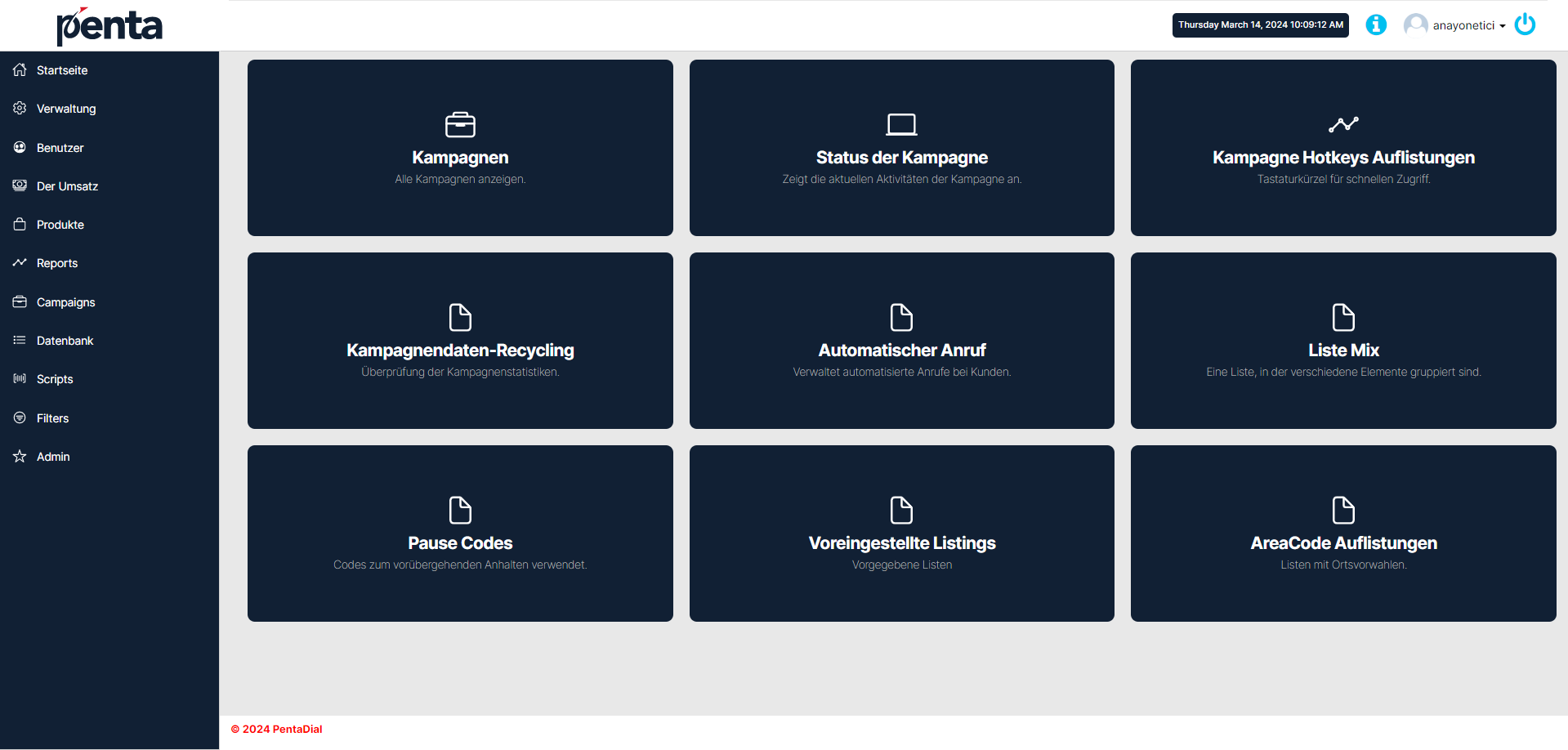Viewport: 1568px width, 750px height.
Task: Click the date and time badge
Action: pos(1261,25)
